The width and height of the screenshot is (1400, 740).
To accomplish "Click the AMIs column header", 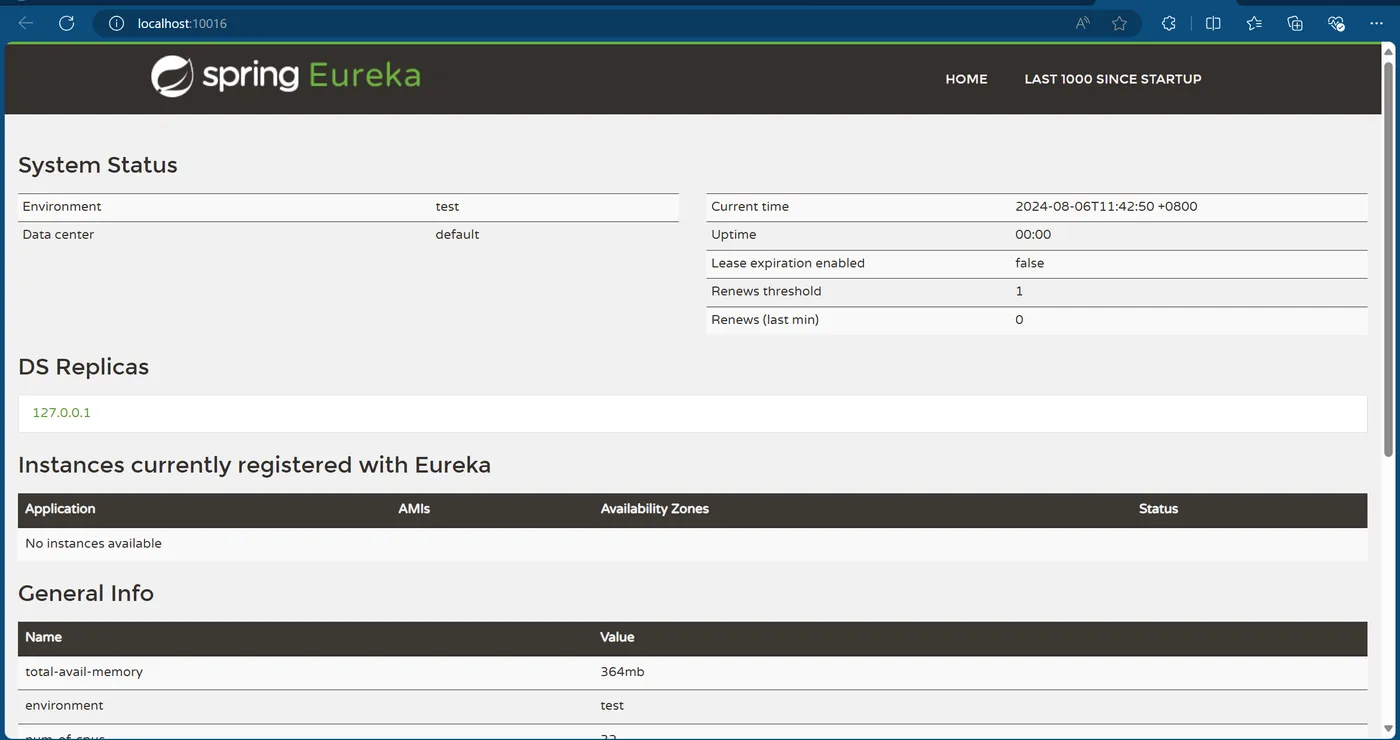I will tap(414, 509).
